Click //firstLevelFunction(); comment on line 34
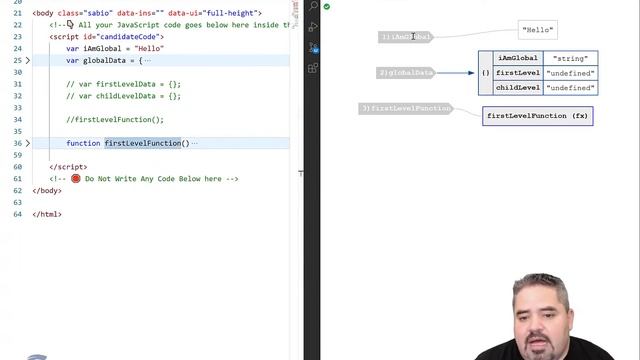The height and width of the screenshot is (360, 640). click(x=115, y=120)
